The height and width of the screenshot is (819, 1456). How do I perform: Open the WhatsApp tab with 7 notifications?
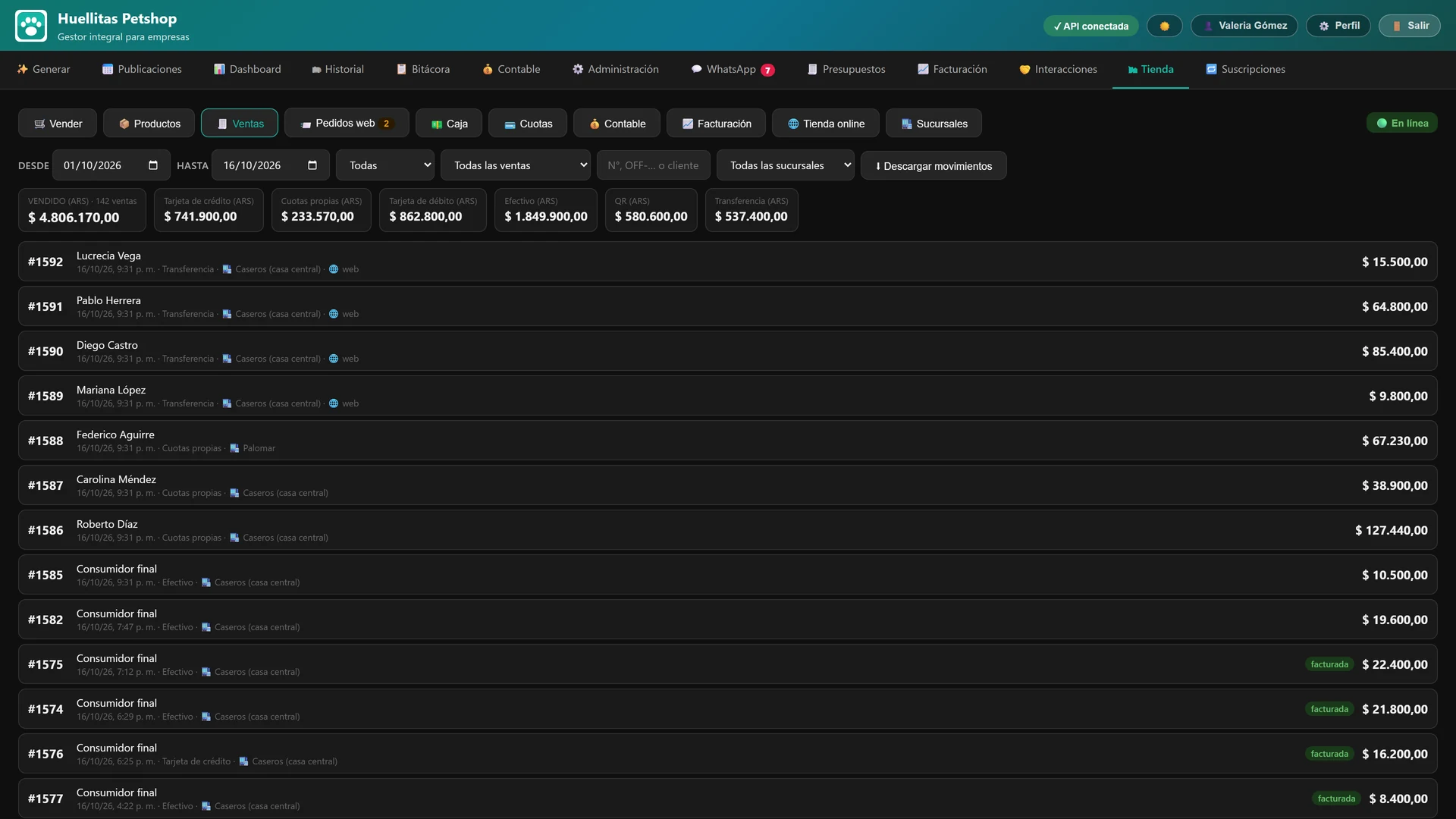[733, 69]
